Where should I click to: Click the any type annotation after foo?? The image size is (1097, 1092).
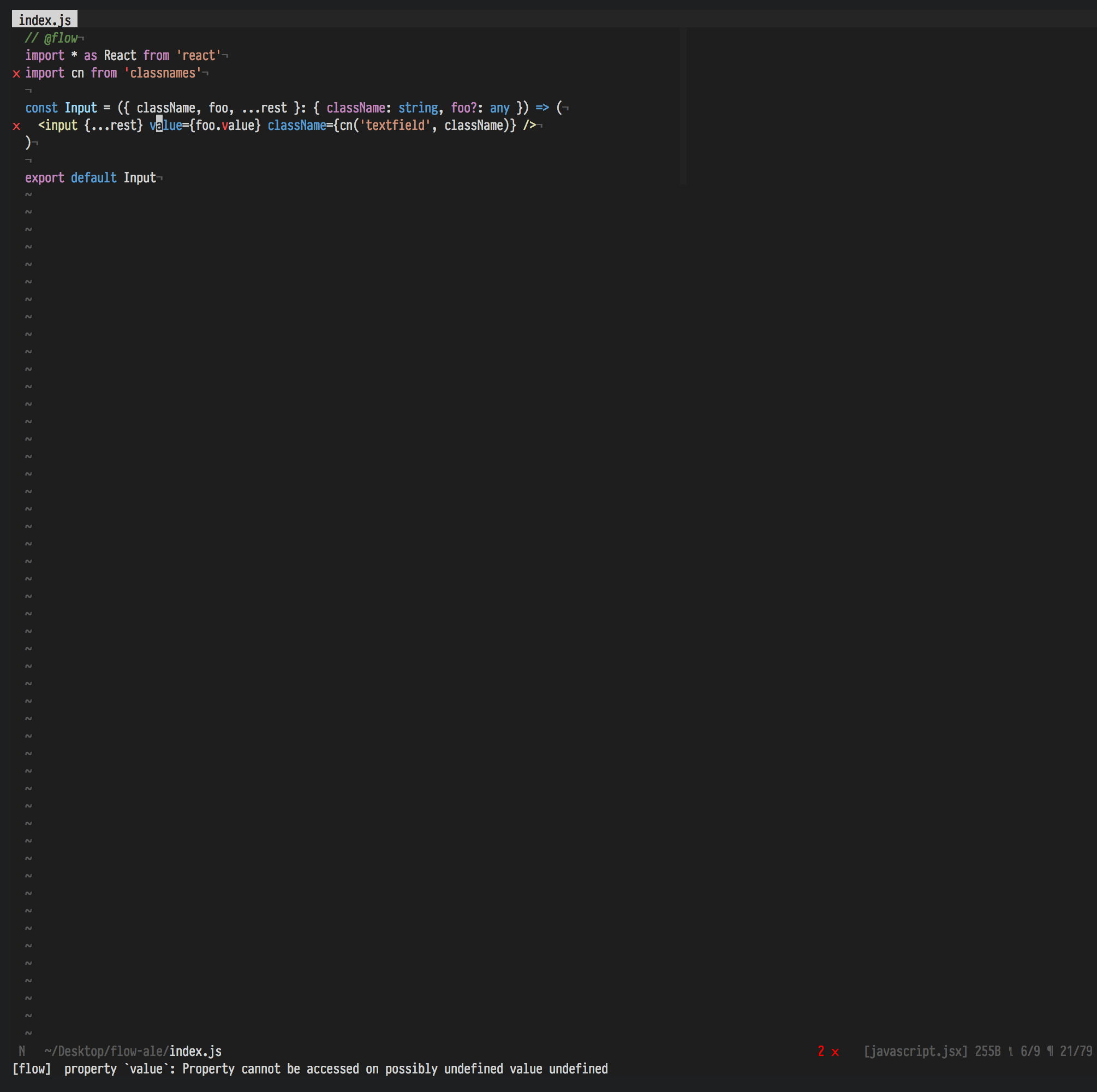(499, 108)
